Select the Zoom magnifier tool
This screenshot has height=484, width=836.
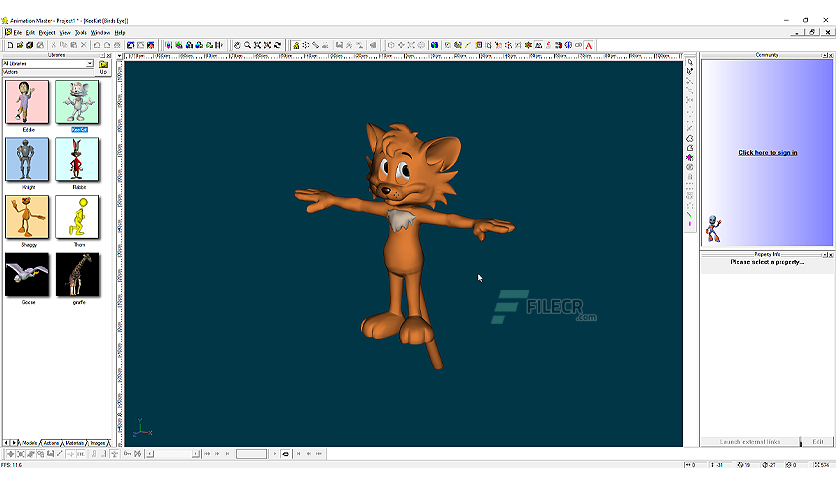click(247, 45)
